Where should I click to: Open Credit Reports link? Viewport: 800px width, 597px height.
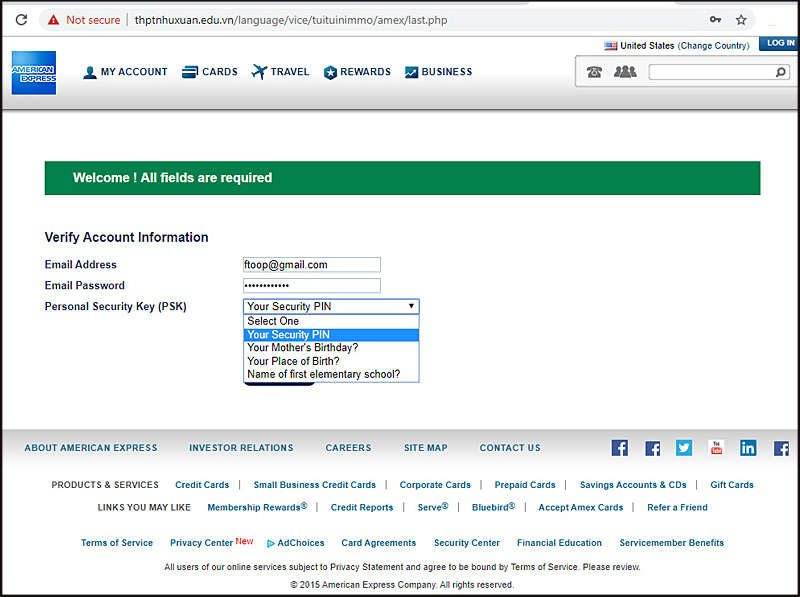[362, 507]
